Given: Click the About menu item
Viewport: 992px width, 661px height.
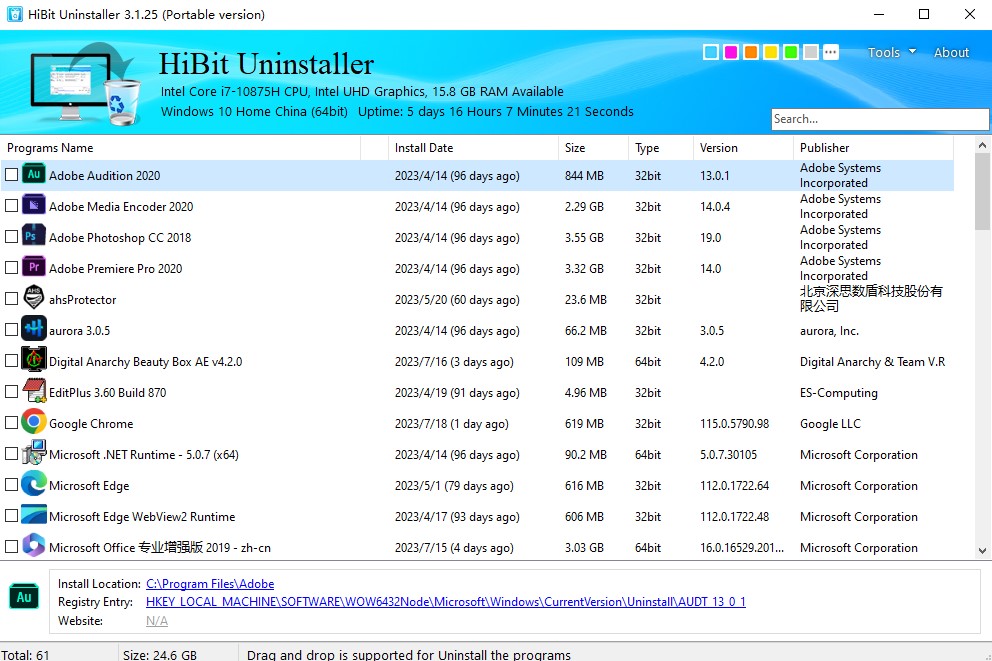Looking at the screenshot, I should [x=950, y=52].
